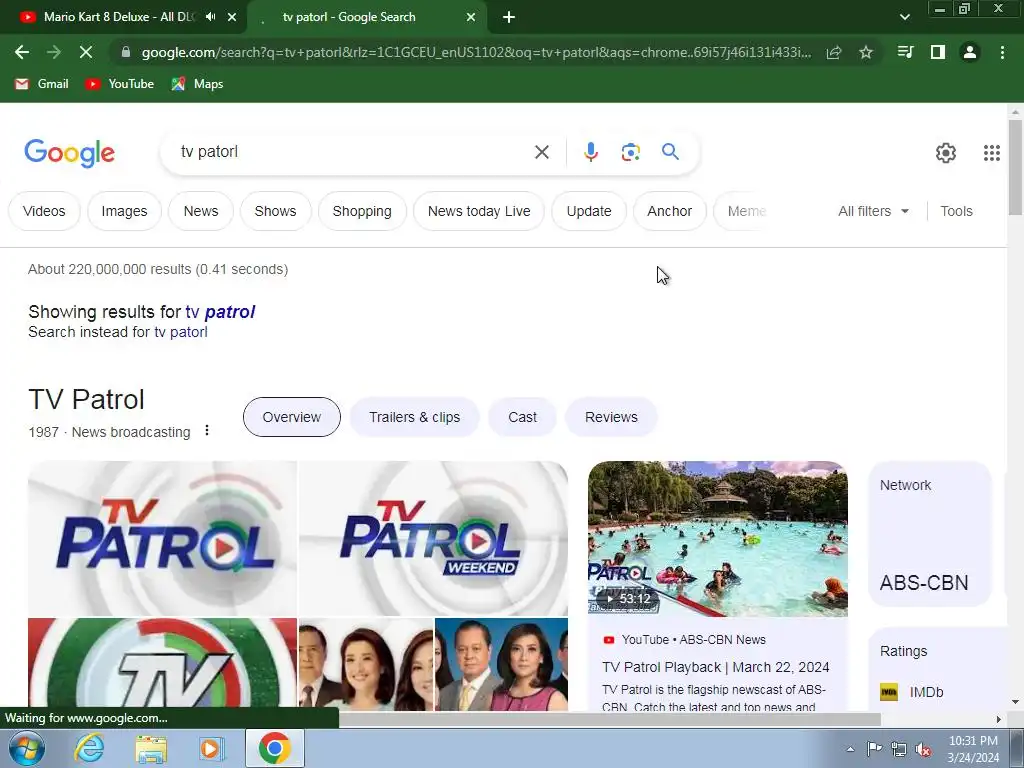Image resolution: width=1024 pixels, height=768 pixels.
Task: Go to Google logo homepage
Action: click(69, 153)
